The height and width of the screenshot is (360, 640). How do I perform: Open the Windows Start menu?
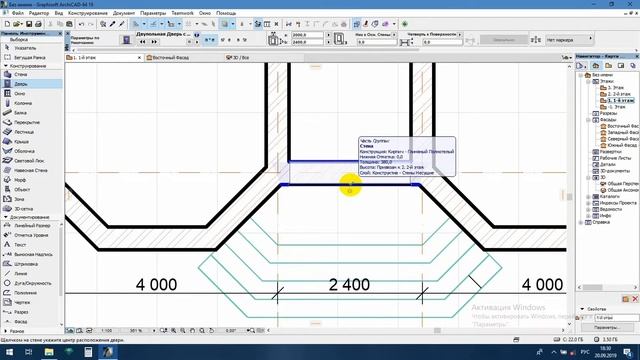tap(9, 352)
